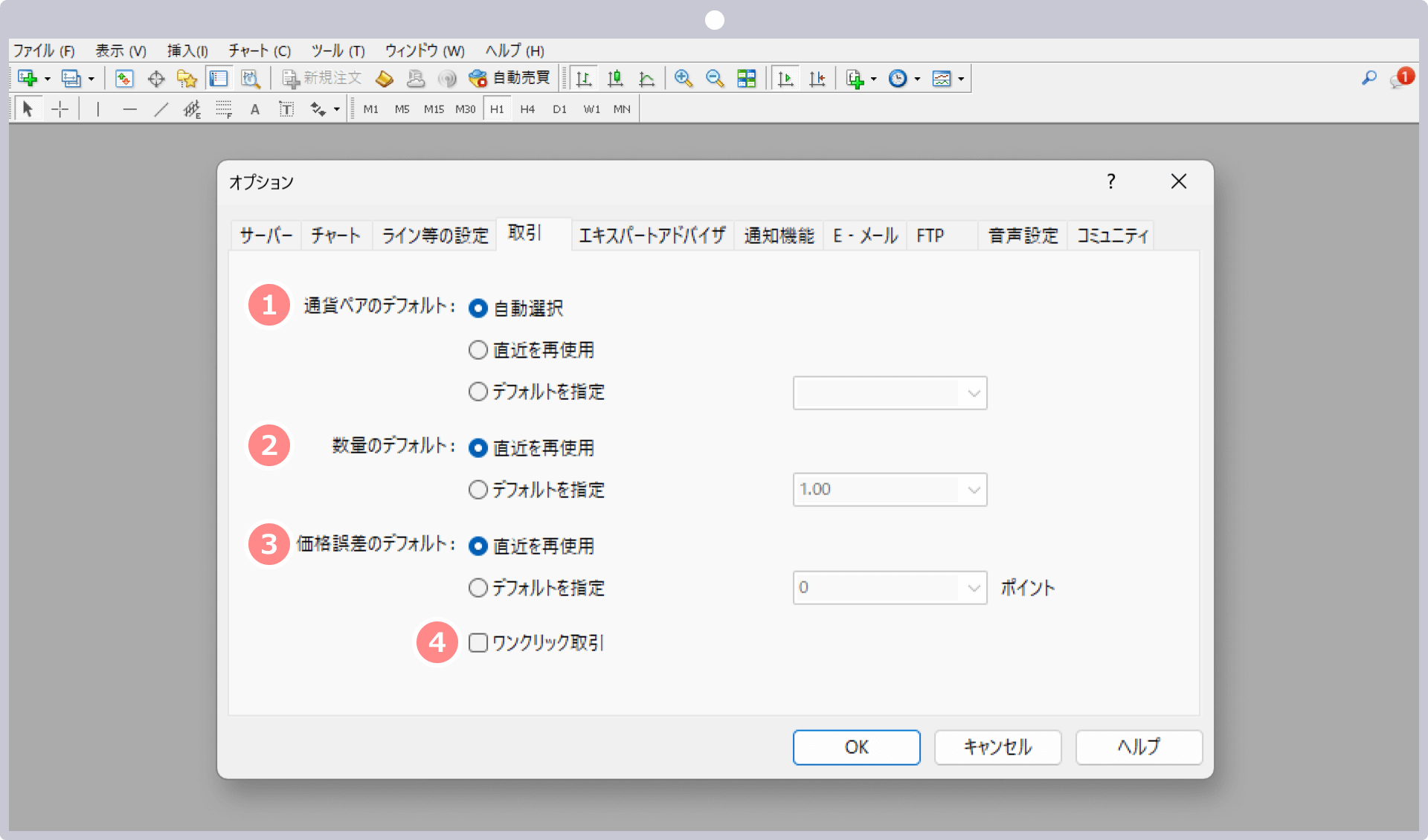Click 自動売買 auto trading button
1428x840 pixels.
[509, 78]
